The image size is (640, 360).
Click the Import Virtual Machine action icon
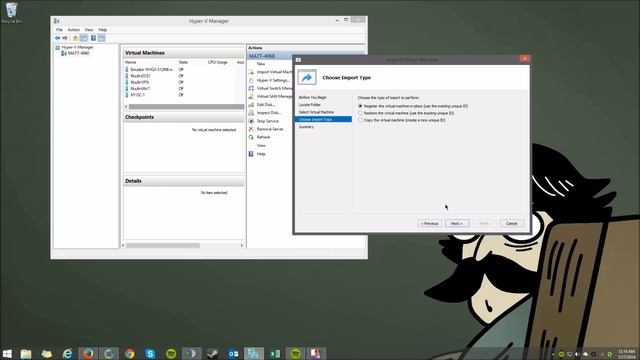click(x=251, y=72)
